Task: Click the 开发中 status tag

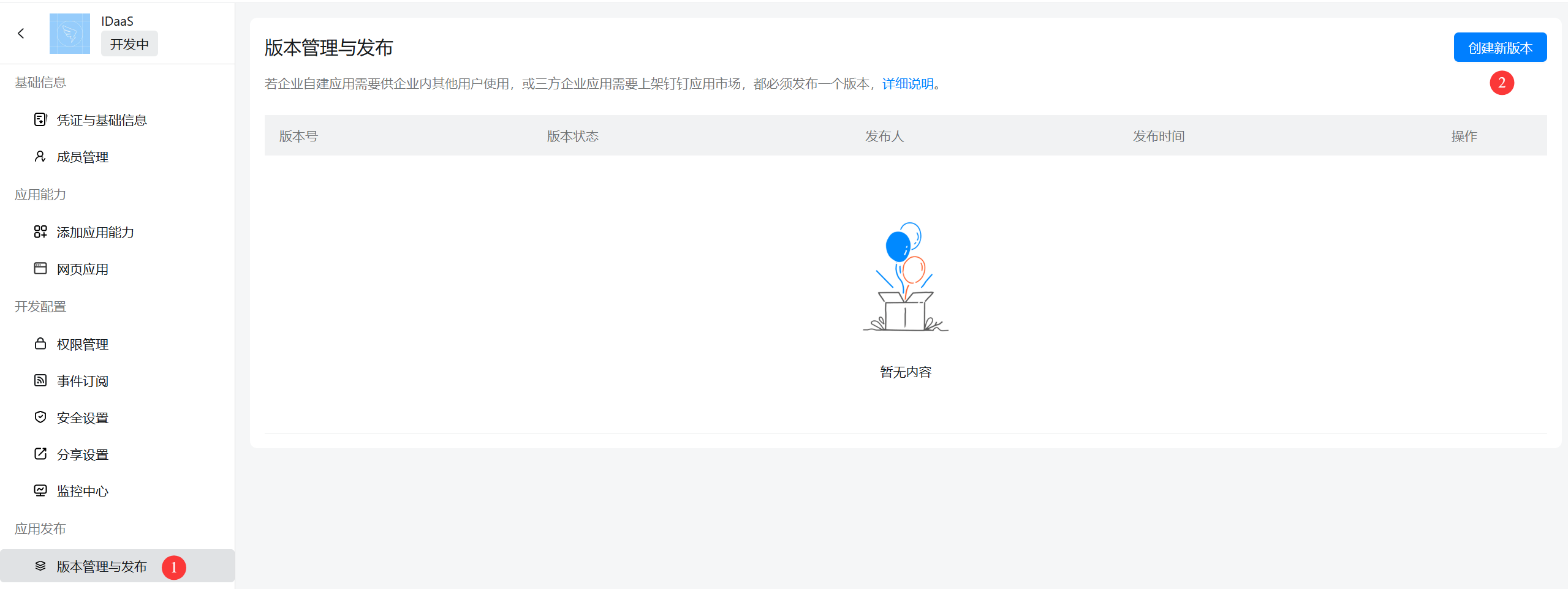Action: 129,45
